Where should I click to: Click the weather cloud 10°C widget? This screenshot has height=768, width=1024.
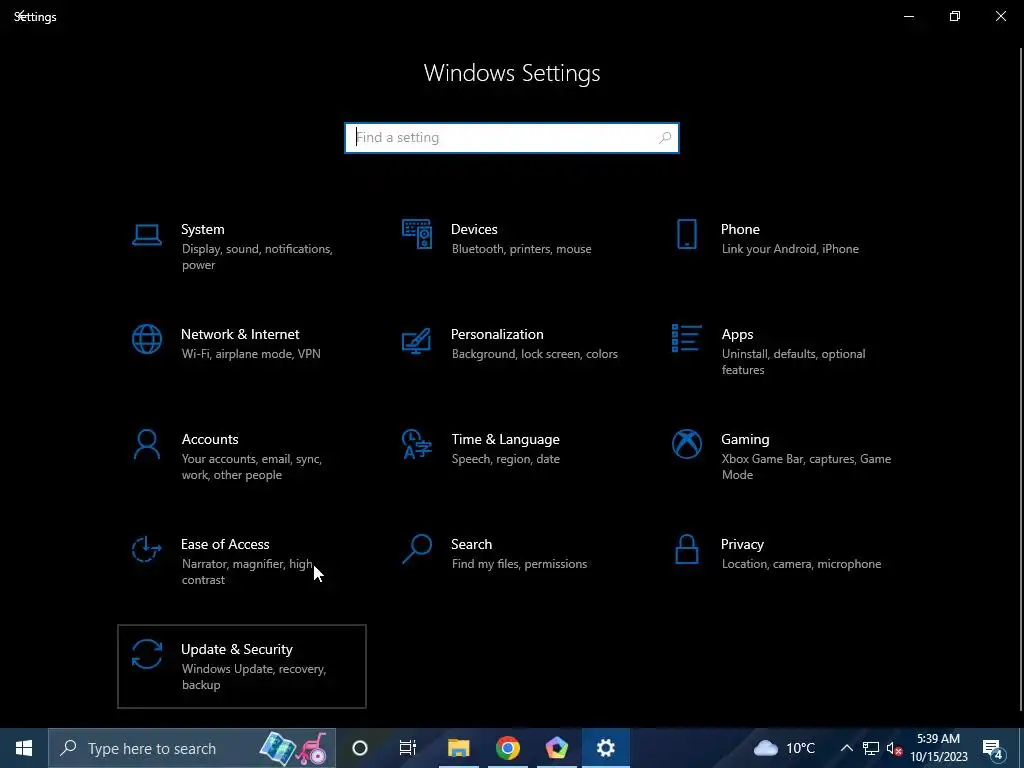pos(784,748)
